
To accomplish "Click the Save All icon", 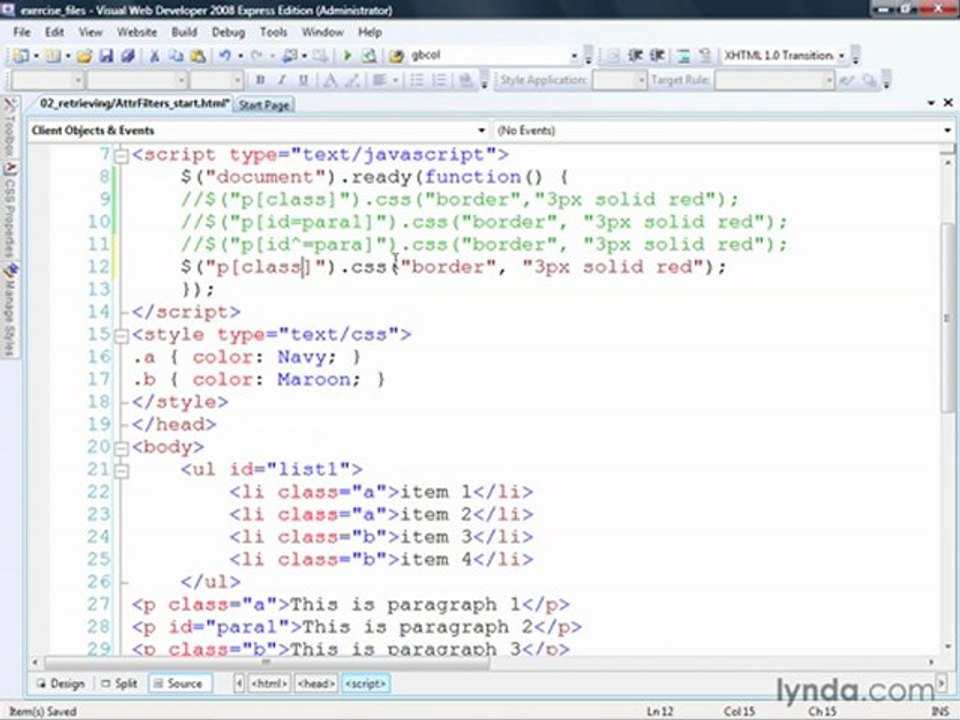I will pyautogui.click(x=128, y=56).
